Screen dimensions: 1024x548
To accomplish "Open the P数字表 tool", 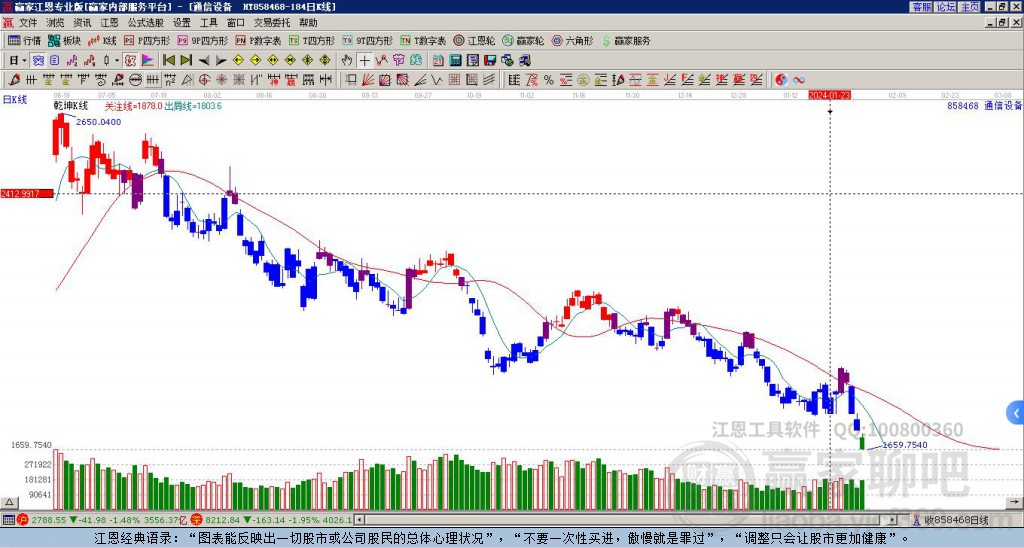I will click(x=258, y=40).
